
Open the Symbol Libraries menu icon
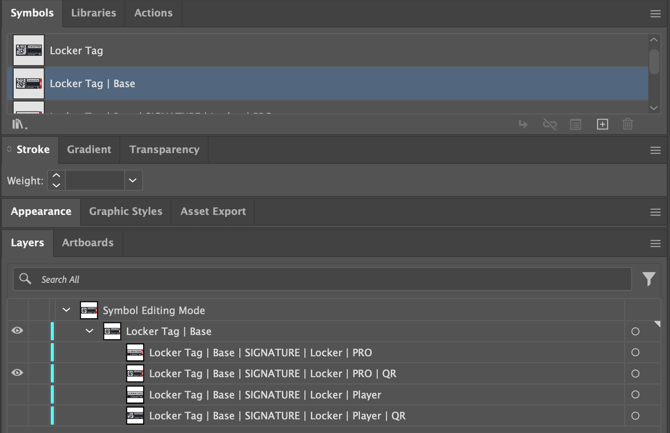point(20,124)
